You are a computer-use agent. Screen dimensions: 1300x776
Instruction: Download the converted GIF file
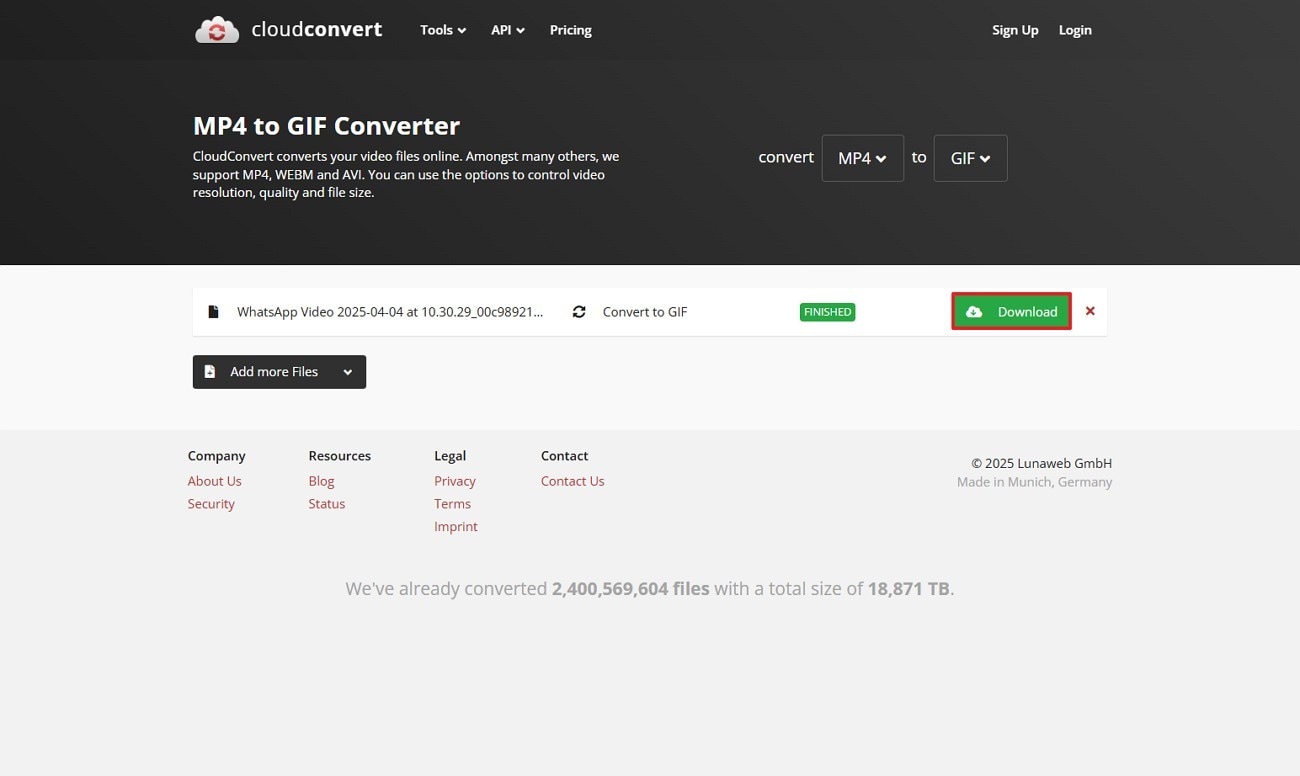(1011, 311)
